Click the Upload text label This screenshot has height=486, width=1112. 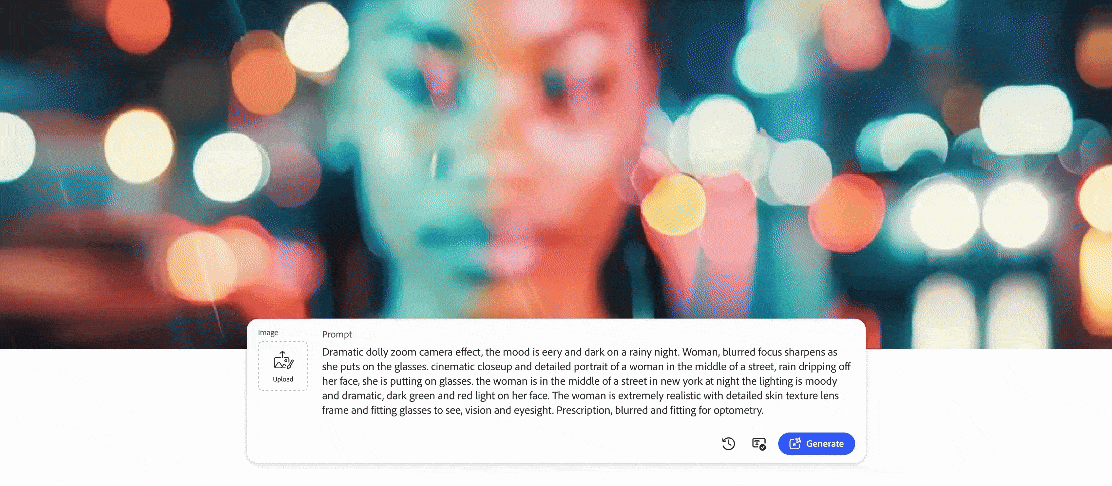click(282, 380)
